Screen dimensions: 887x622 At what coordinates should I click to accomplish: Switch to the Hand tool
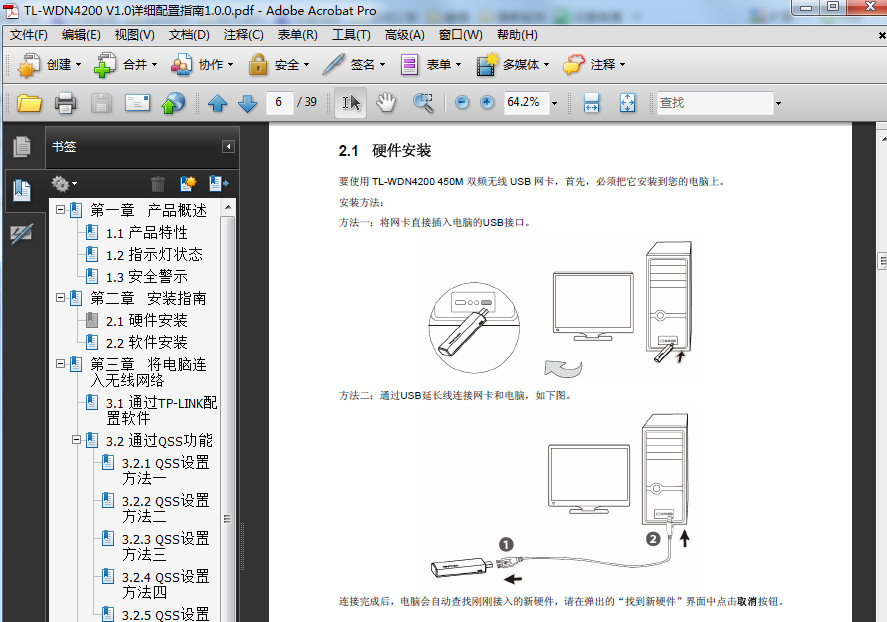pos(384,102)
